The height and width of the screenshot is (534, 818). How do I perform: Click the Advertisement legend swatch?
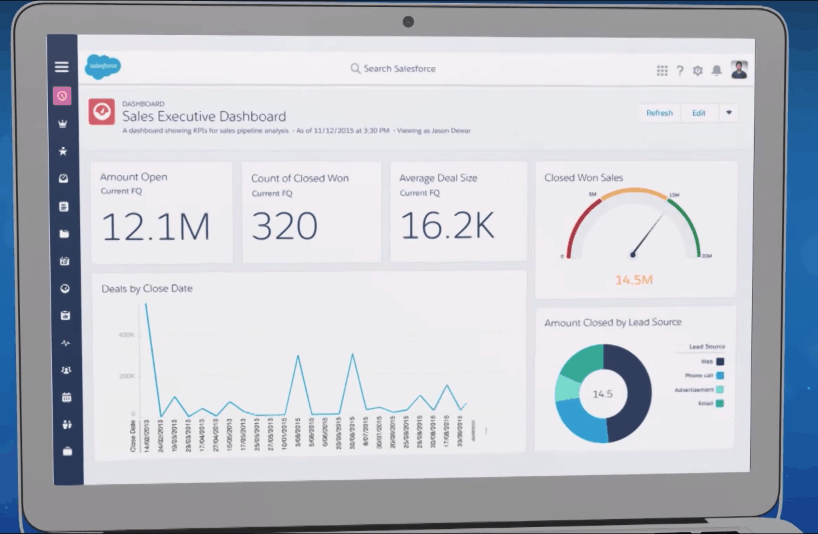tap(720, 390)
